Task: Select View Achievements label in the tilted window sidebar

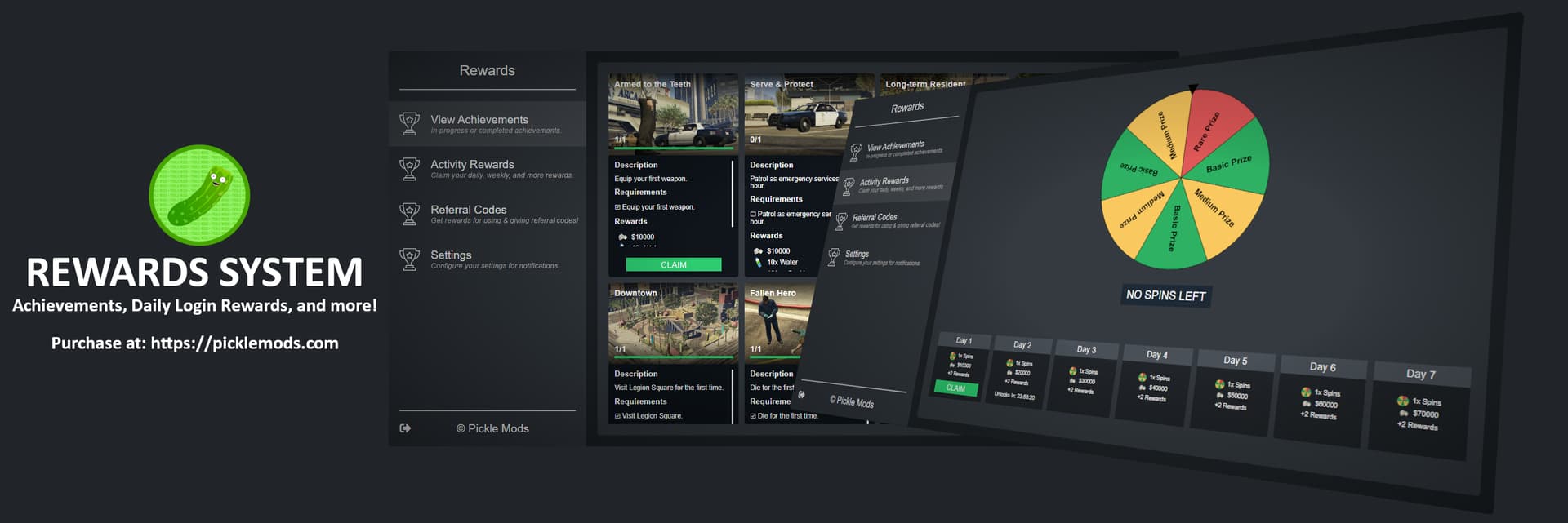Action: pyautogui.click(x=896, y=145)
